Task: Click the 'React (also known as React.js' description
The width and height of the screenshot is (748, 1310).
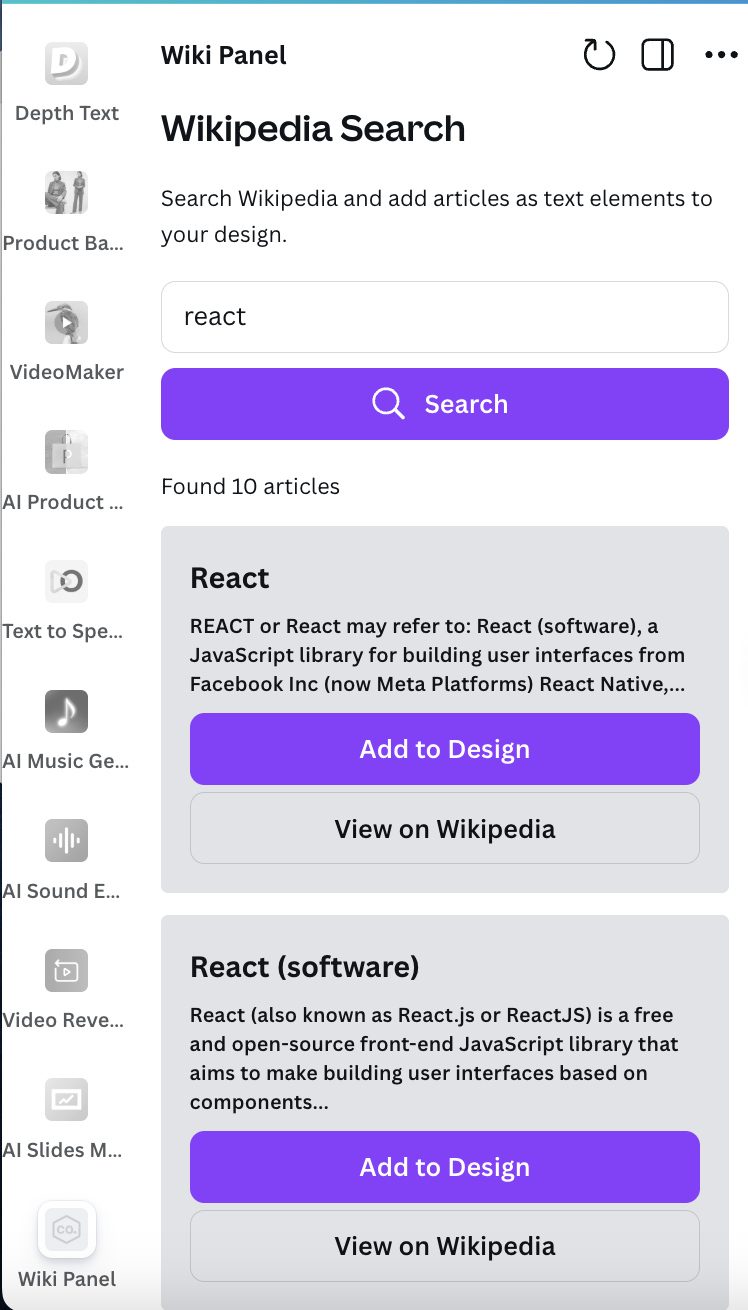Action: [435, 1059]
